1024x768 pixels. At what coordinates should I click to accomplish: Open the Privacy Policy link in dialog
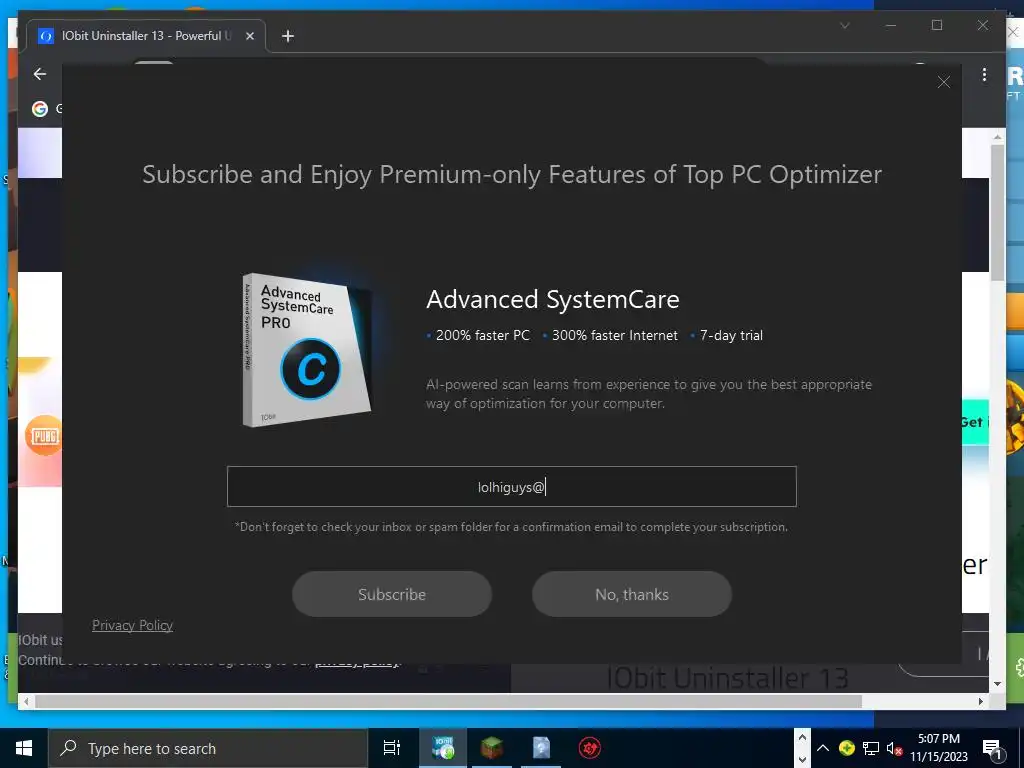(133, 626)
